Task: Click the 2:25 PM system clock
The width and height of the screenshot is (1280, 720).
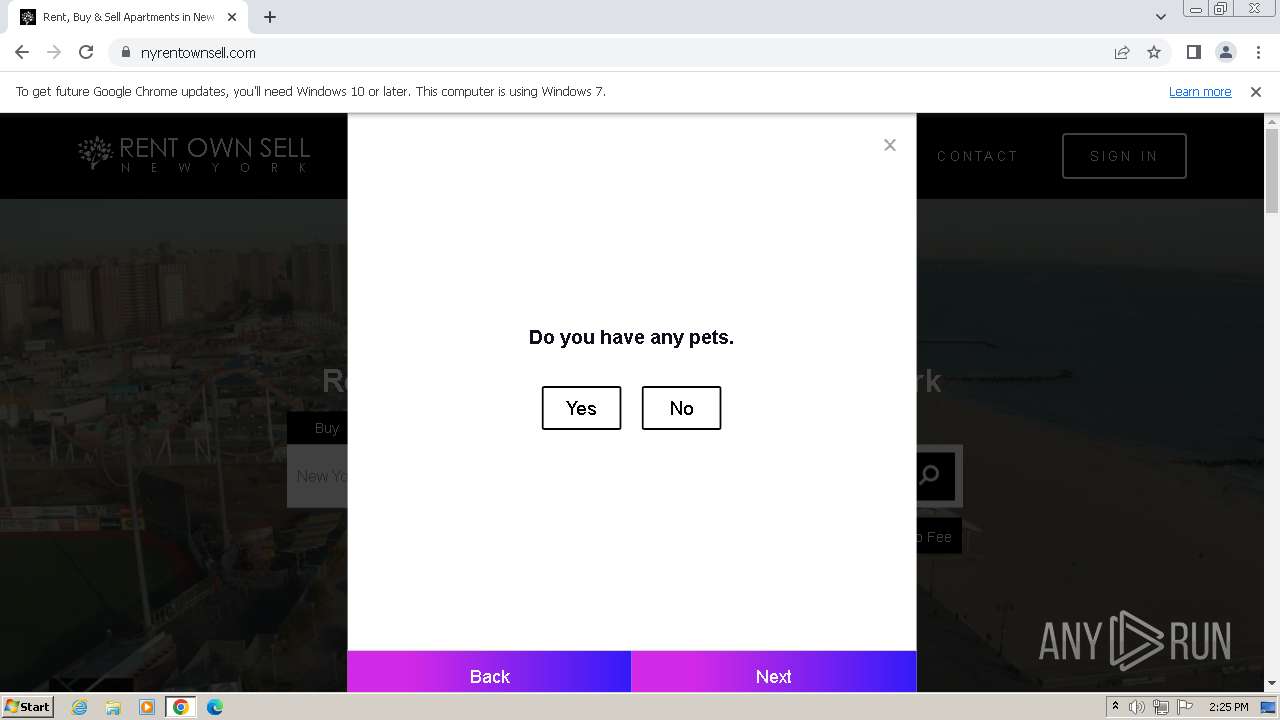Action: click(1228, 707)
